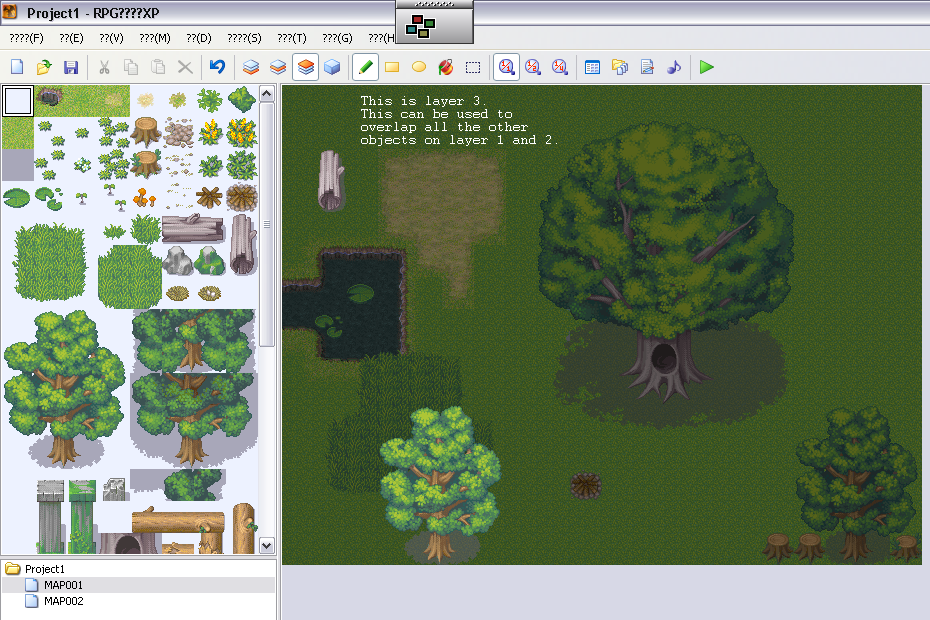Open the ???(T) Tools menu
Screen dimensions: 930x620
click(292, 38)
